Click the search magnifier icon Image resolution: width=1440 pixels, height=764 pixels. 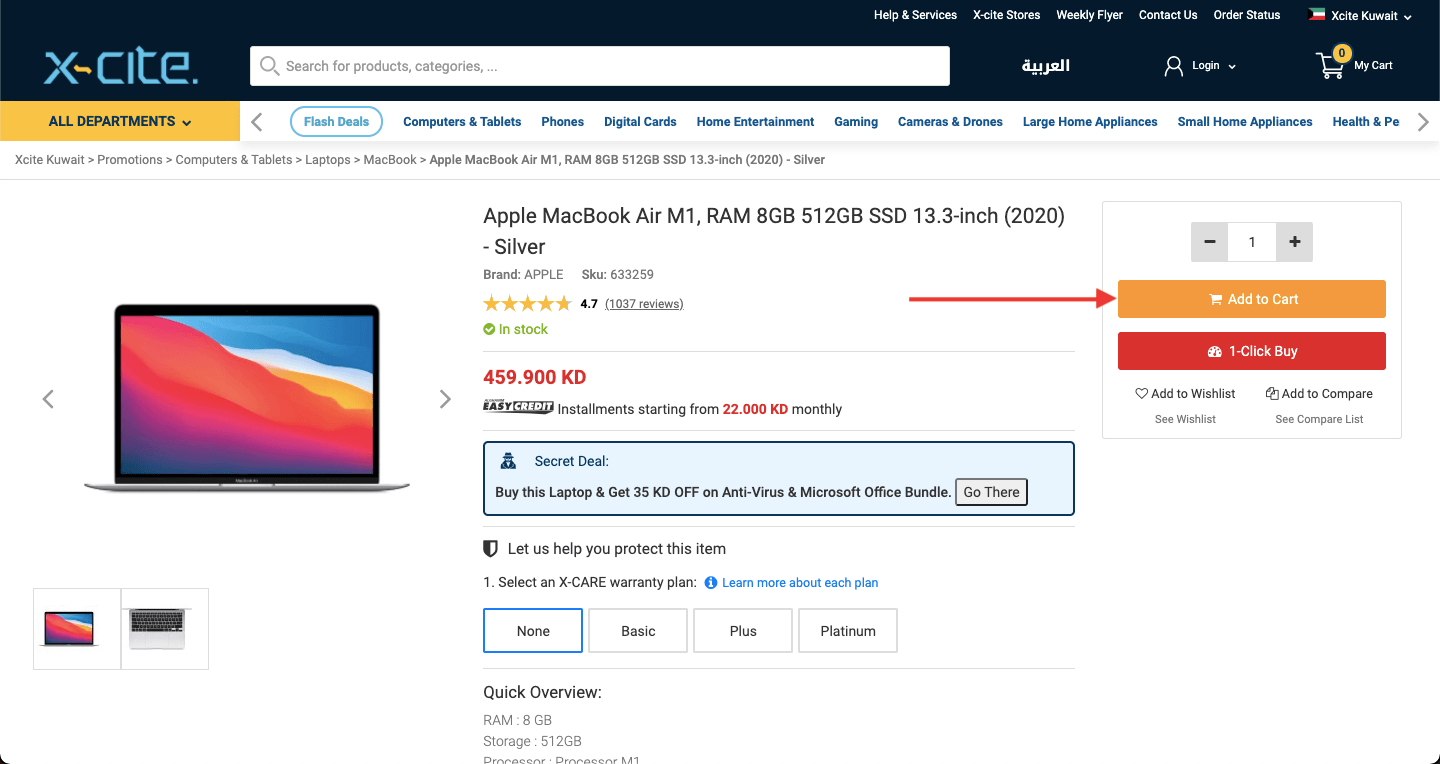coord(269,65)
